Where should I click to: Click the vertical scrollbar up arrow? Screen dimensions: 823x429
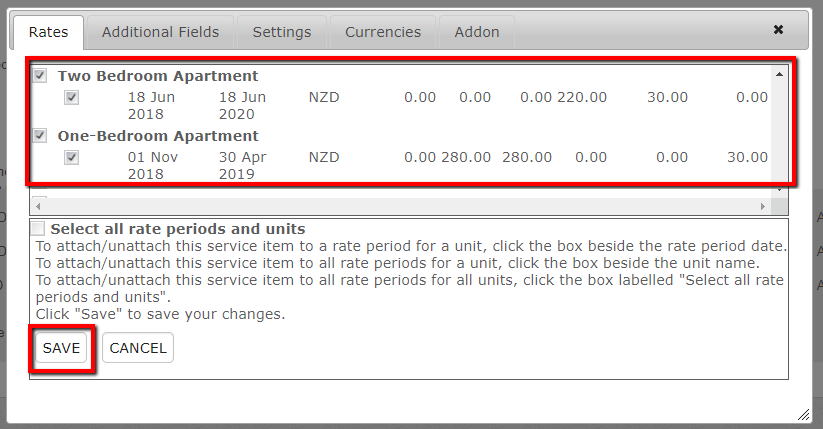(x=779, y=75)
